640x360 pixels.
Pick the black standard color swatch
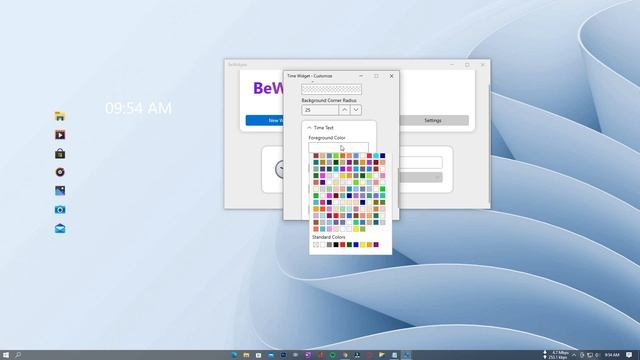tap(336, 244)
